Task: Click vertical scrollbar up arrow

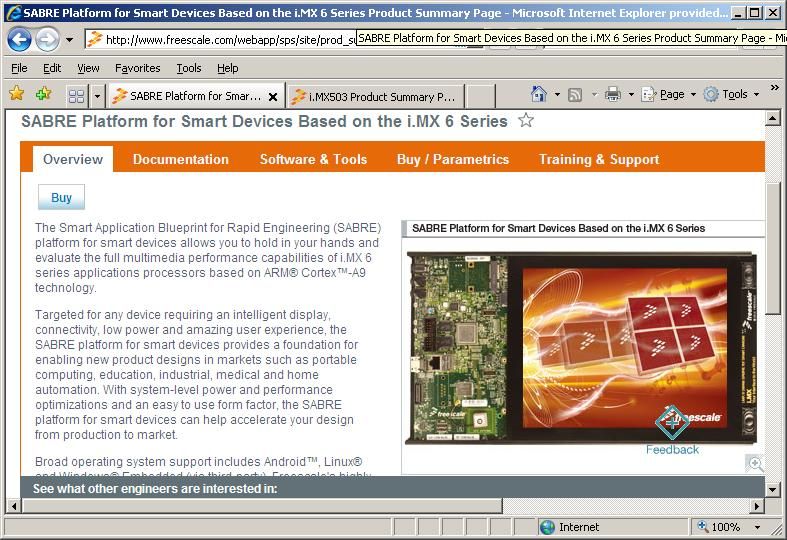Action: [772, 119]
